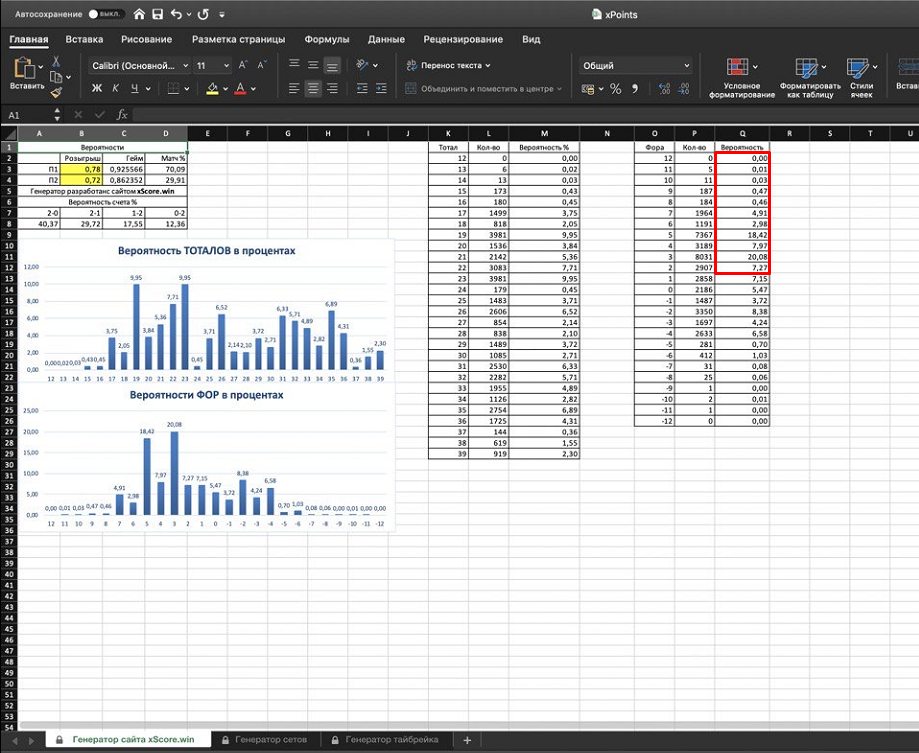The width and height of the screenshot is (919, 753).
Task: Toggle bottom vertical alignment
Action: (x=332, y=65)
